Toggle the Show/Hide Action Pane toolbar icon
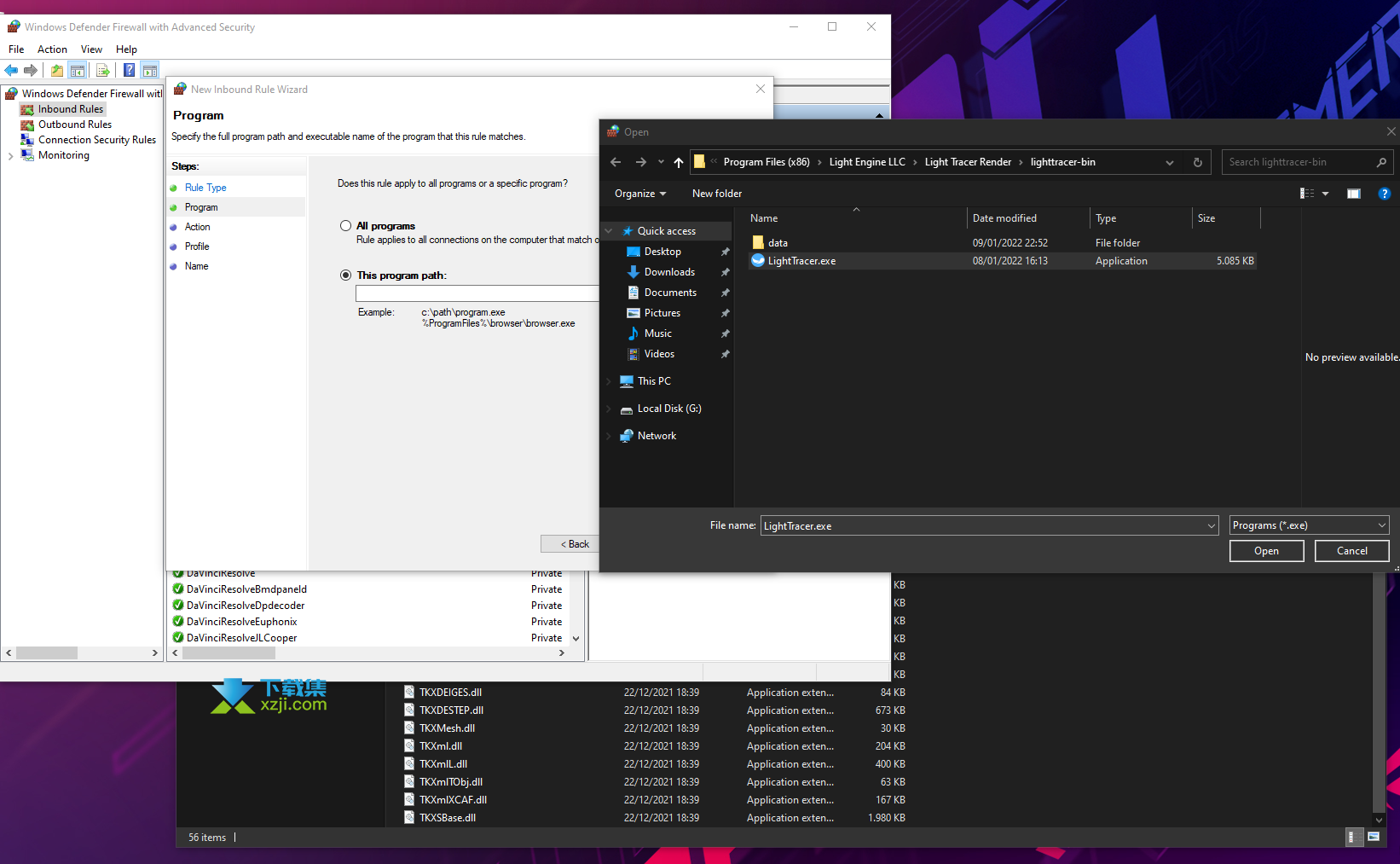 [x=150, y=70]
